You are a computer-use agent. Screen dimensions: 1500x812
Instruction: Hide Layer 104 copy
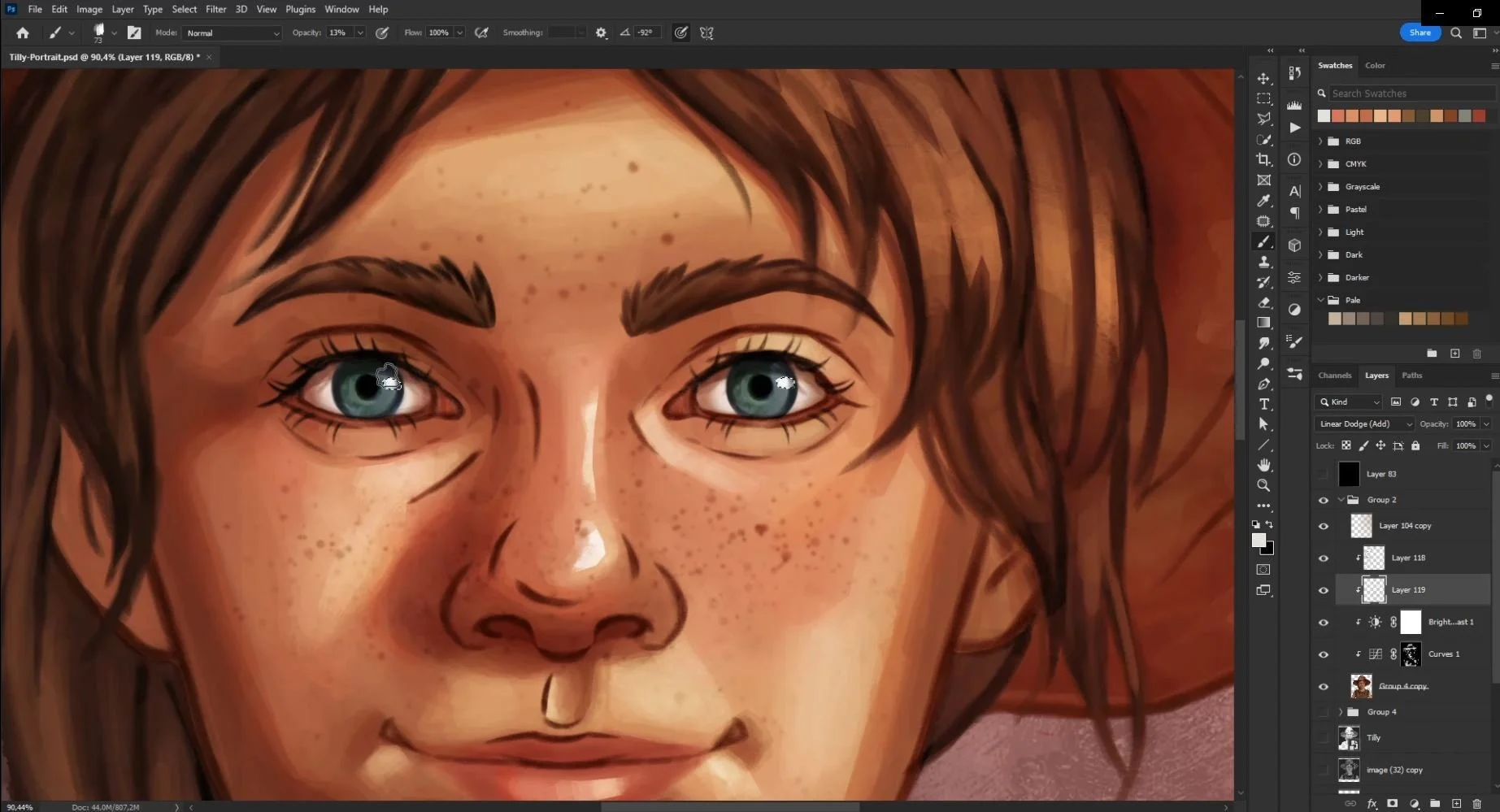click(x=1323, y=526)
